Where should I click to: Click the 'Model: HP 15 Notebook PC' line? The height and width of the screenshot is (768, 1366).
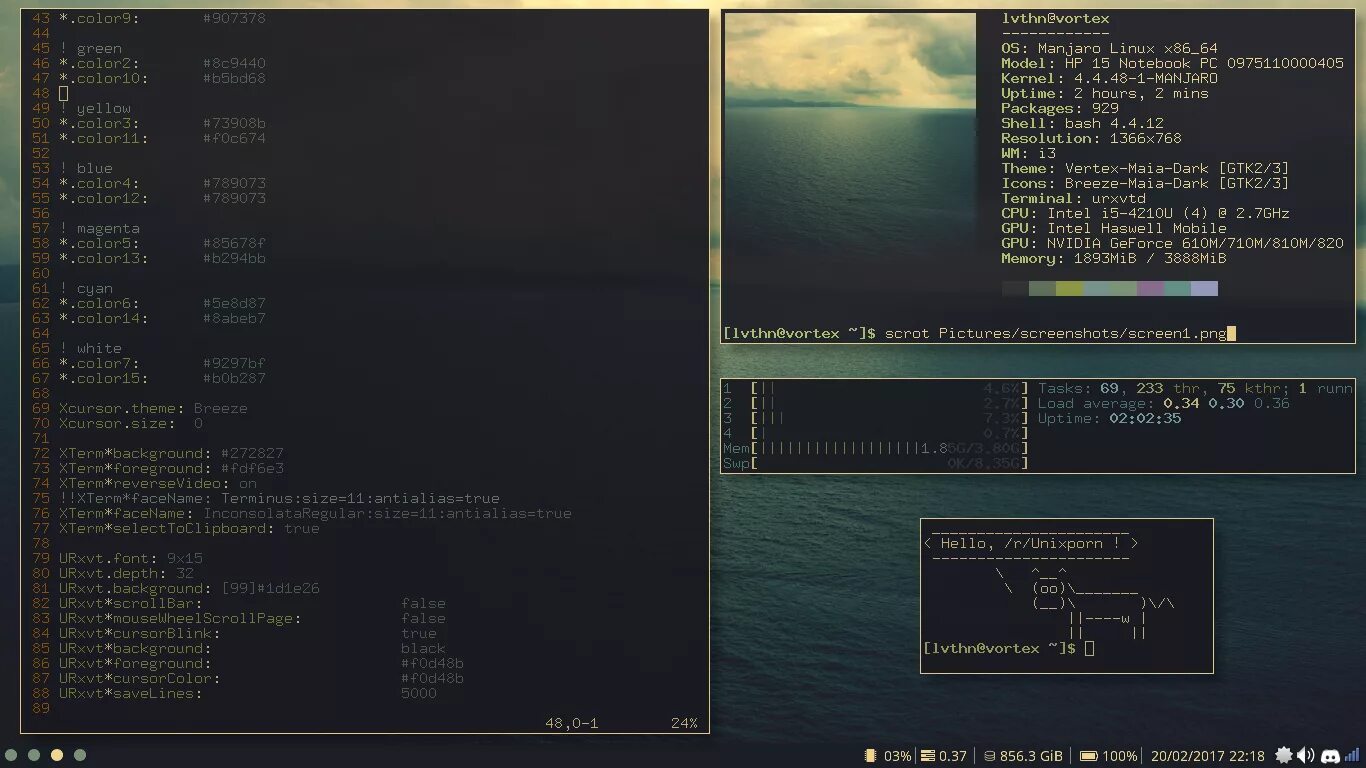point(1172,63)
